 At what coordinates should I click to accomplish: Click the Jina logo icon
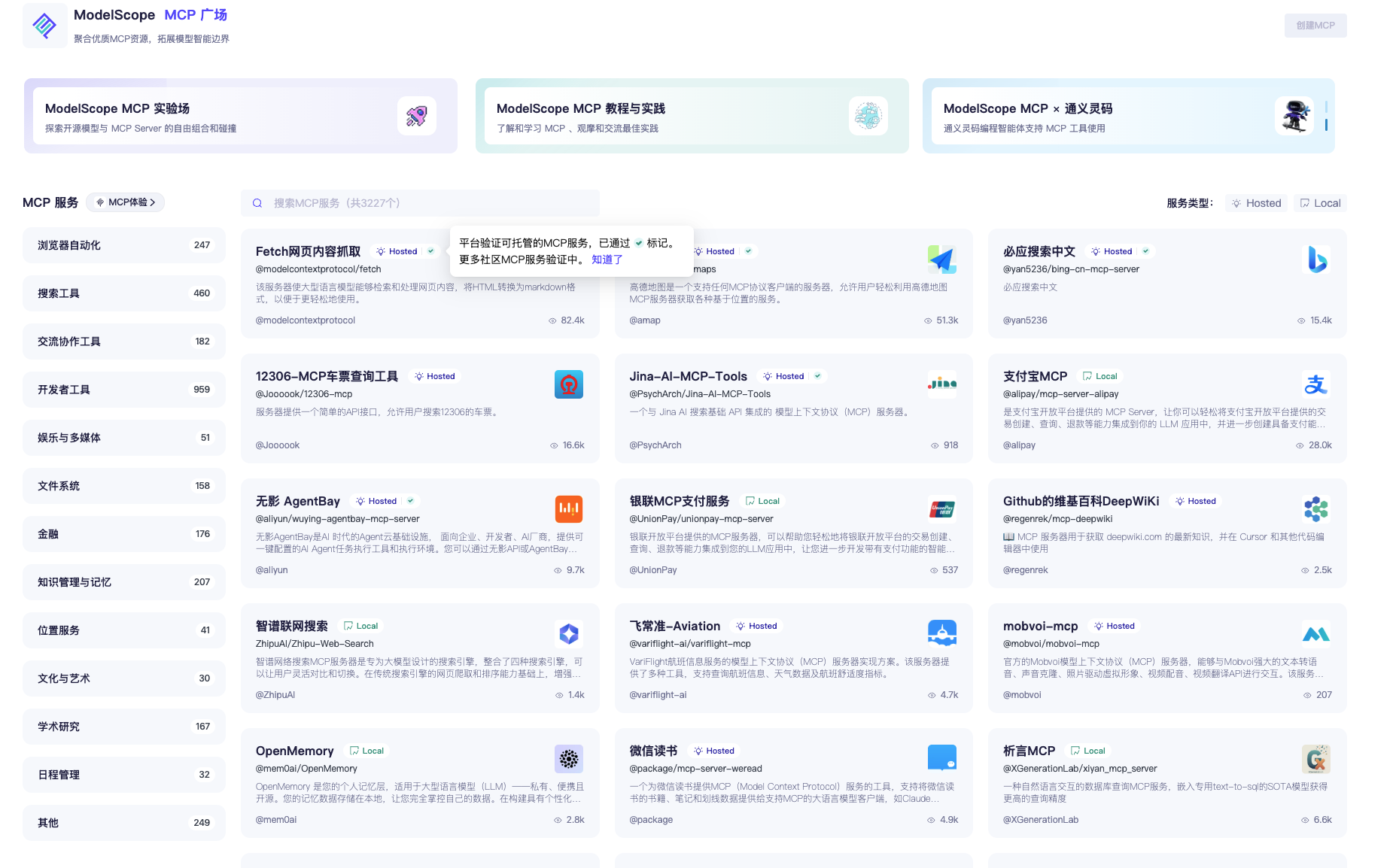(942, 384)
